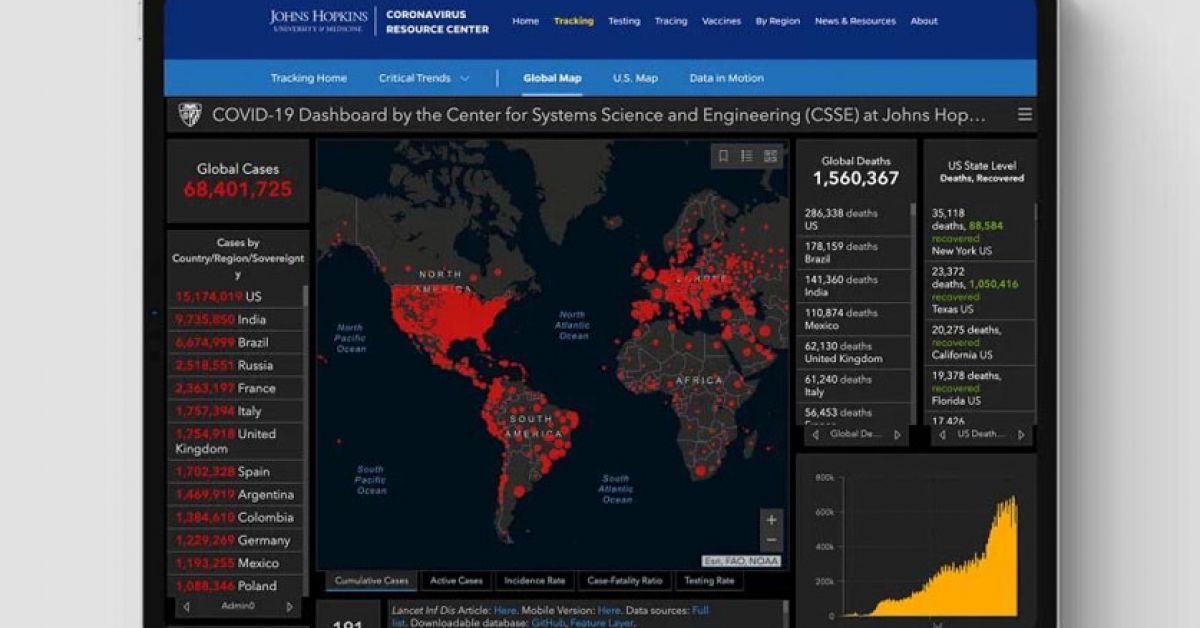Viewport: 1200px width, 628px height.
Task: Select the Texas US deaths row
Action: click(979, 290)
